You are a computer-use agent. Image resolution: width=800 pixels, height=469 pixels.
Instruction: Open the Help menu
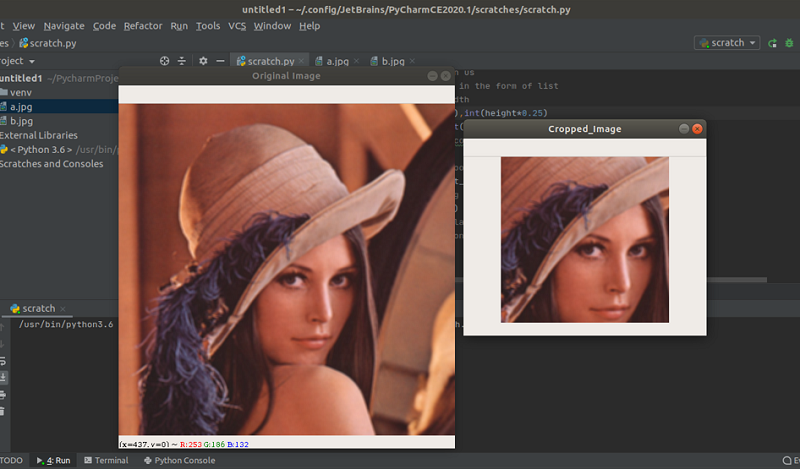[x=309, y=26]
